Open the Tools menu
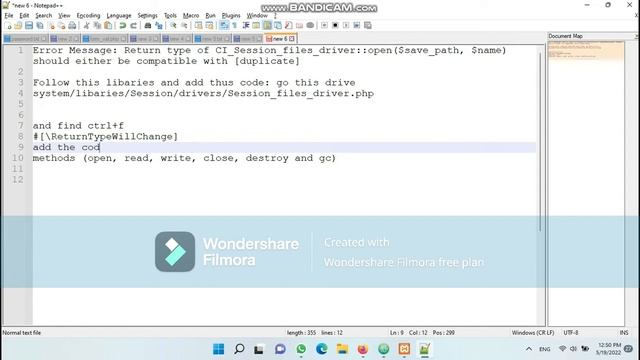Image resolution: width=640 pixels, height=360 pixels. tap(170, 16)
